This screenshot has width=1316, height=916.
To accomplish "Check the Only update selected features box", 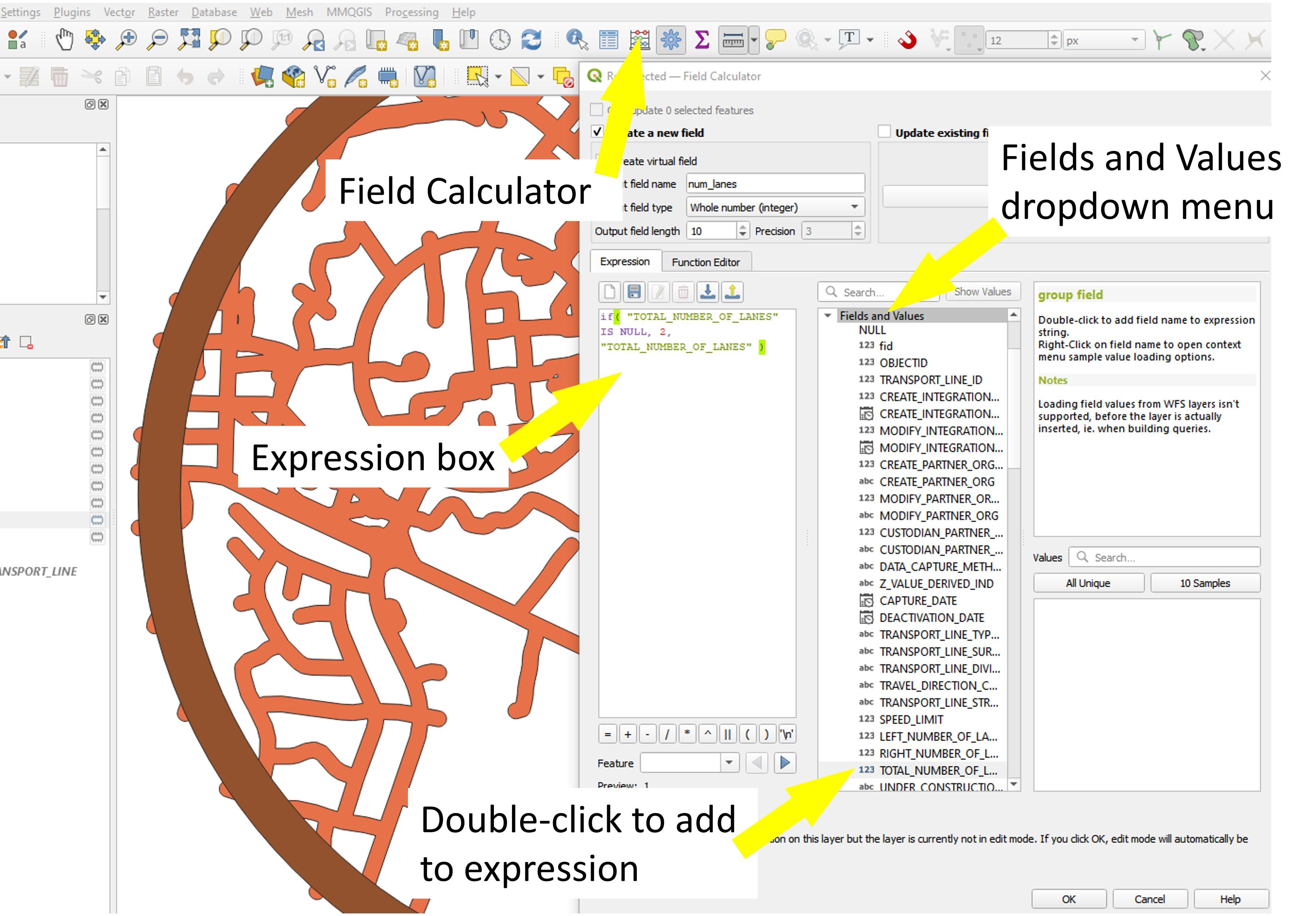I will click(x=596, y=111).
